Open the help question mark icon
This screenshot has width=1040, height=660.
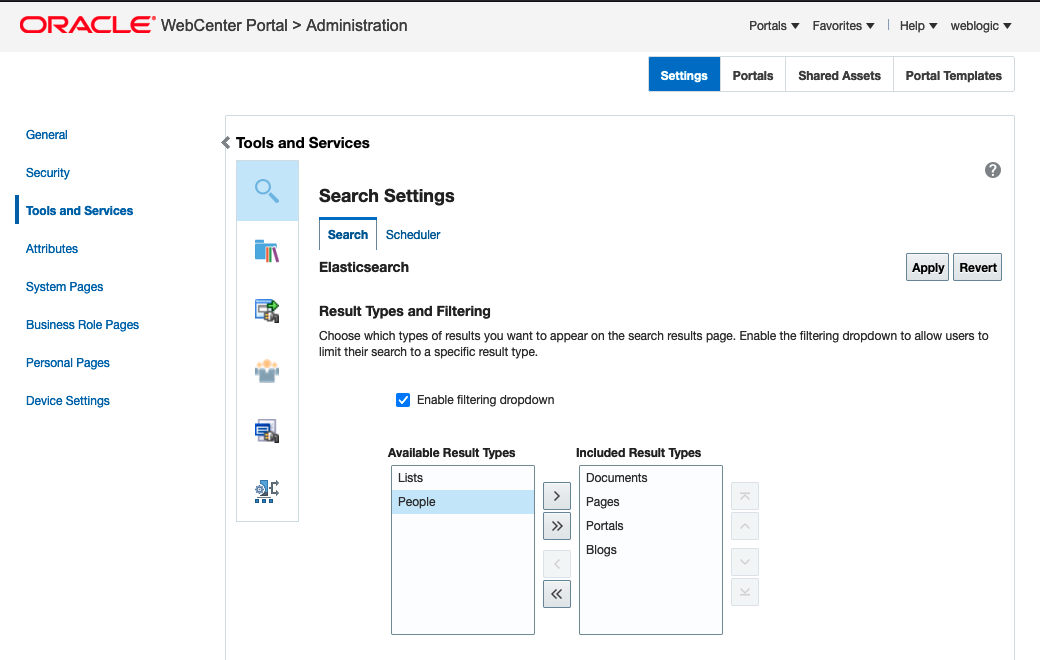pos(992,170)
